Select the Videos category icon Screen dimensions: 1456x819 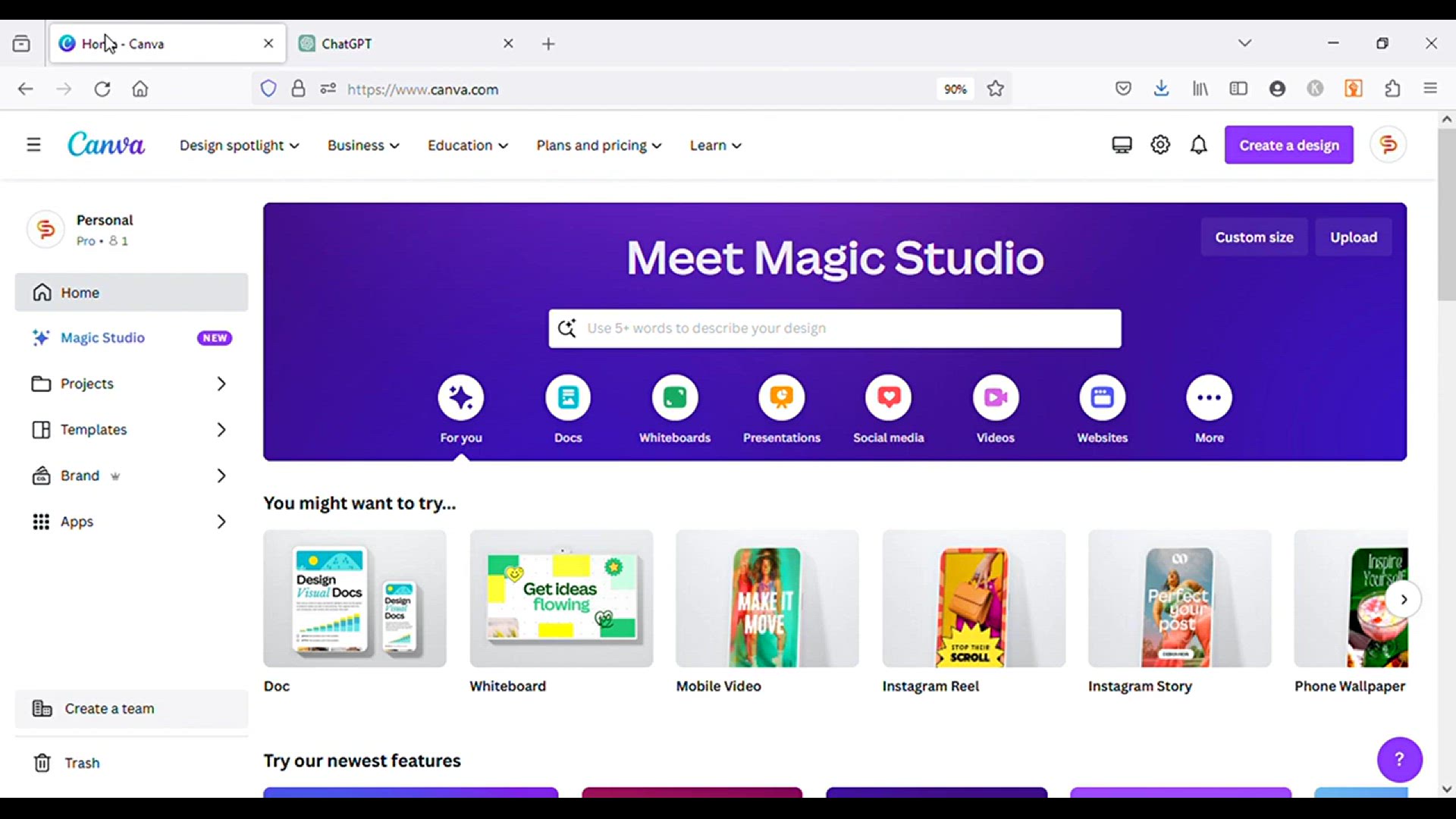pos(996,397)
